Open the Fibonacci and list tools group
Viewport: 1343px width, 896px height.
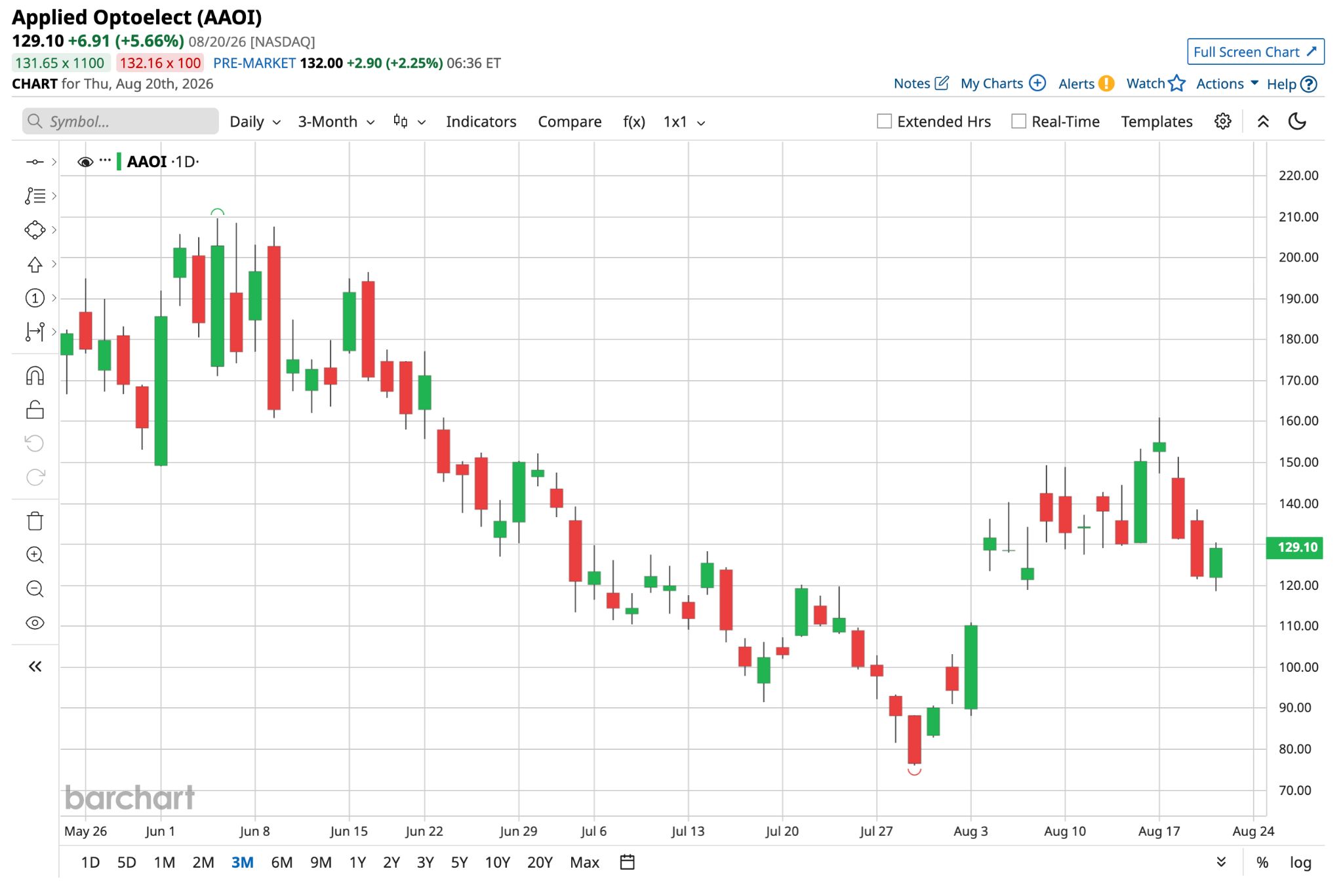(35, 196)
